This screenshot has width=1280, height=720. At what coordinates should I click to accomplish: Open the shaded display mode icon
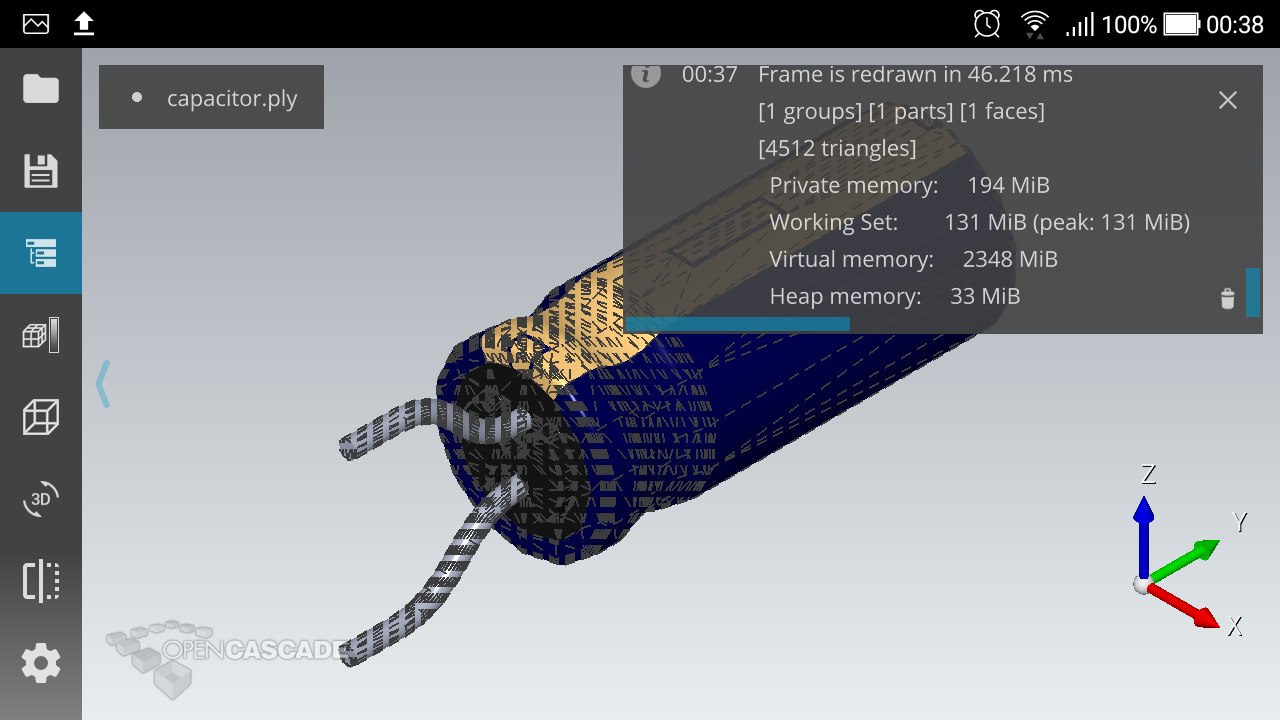[x=41, y=335]
